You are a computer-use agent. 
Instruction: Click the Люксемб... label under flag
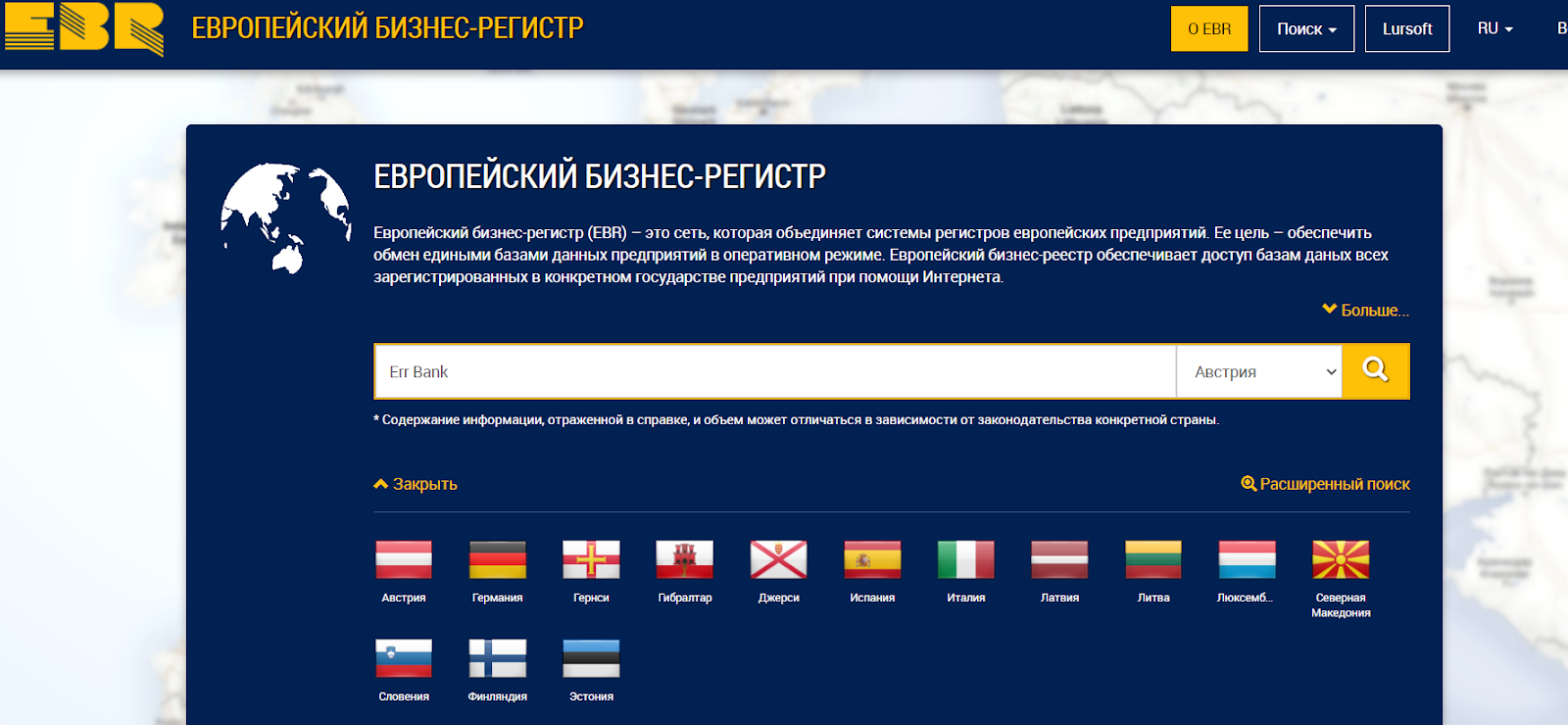click(x=1245, y=598)
